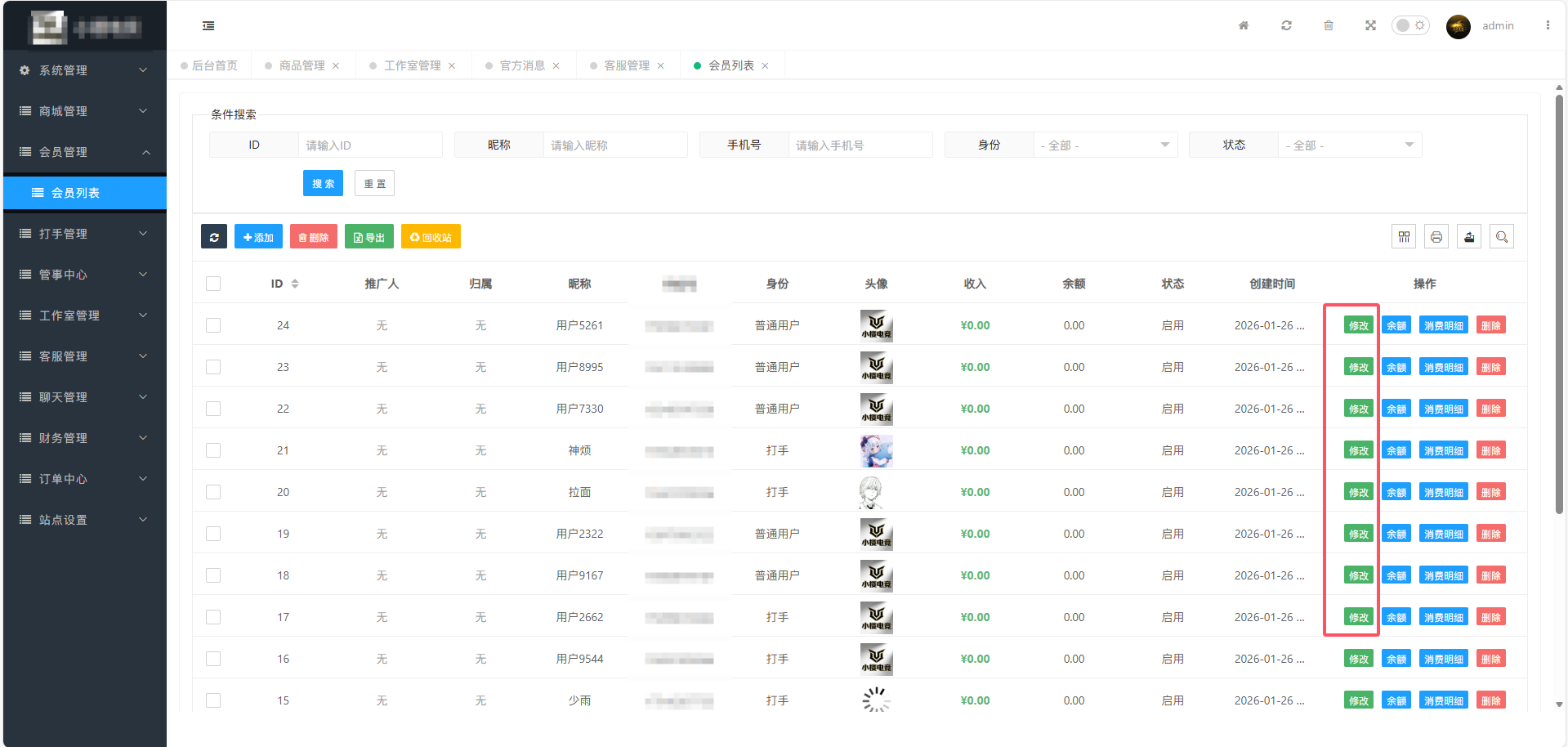The height and width of the screenshot is (747, 1568).
Task: Click the 添加 button
Action: [x=258, y=237]
